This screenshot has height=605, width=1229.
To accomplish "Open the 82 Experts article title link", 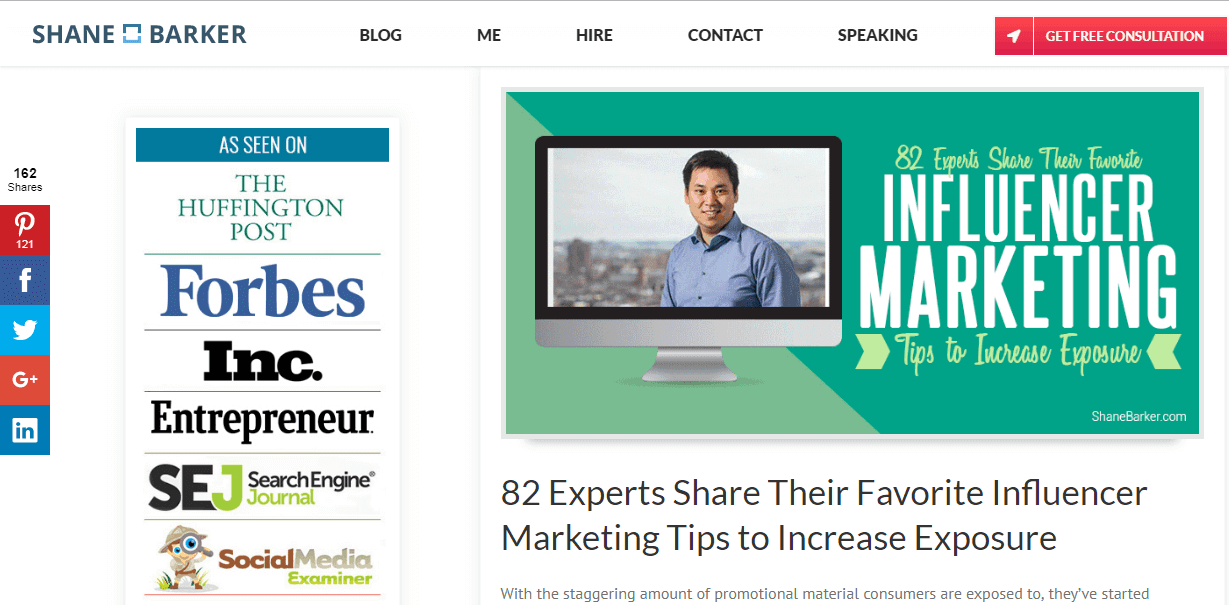I will (x=824, y=515).
